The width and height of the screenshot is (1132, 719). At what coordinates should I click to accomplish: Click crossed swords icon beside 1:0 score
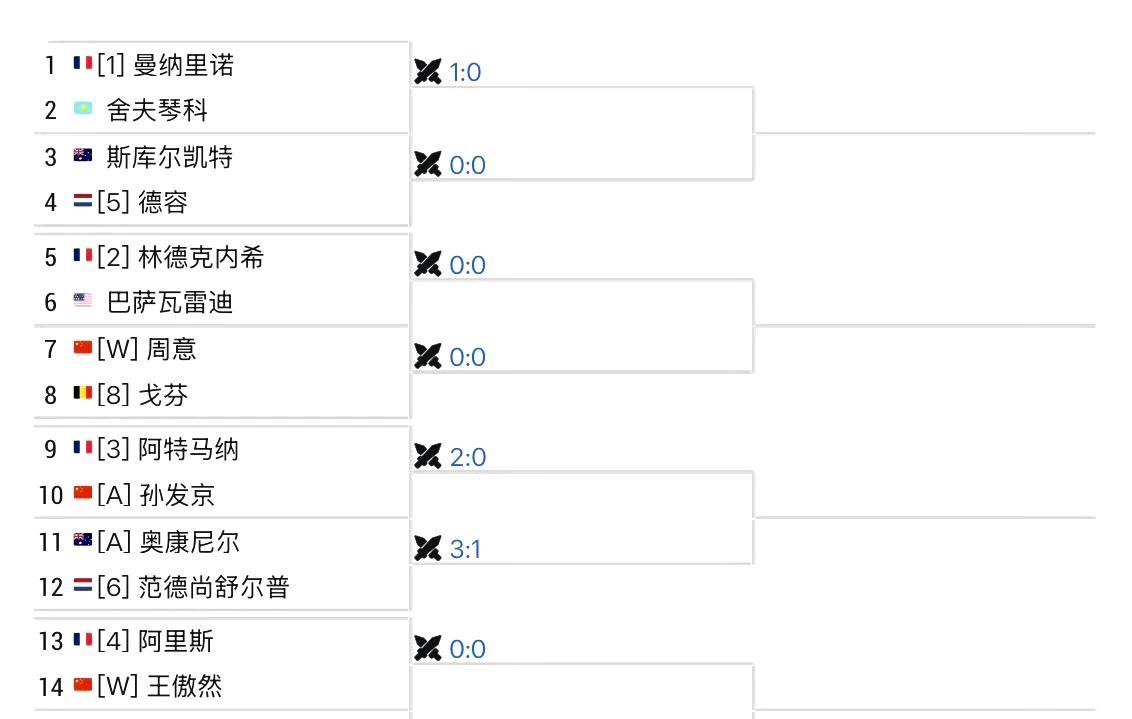428,72
